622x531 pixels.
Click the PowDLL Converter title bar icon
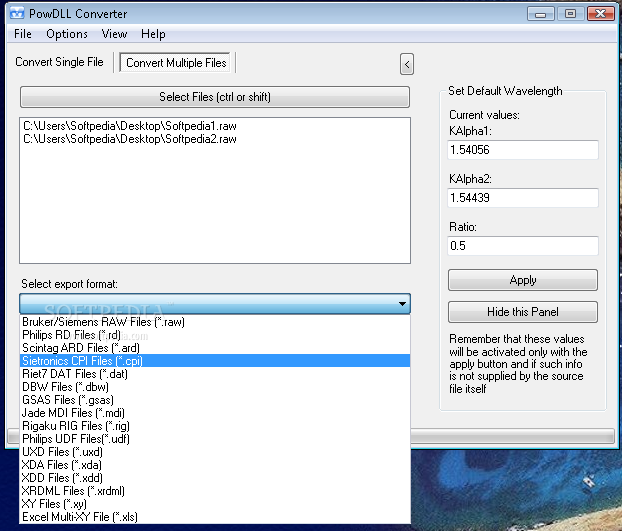coord(17,13)
